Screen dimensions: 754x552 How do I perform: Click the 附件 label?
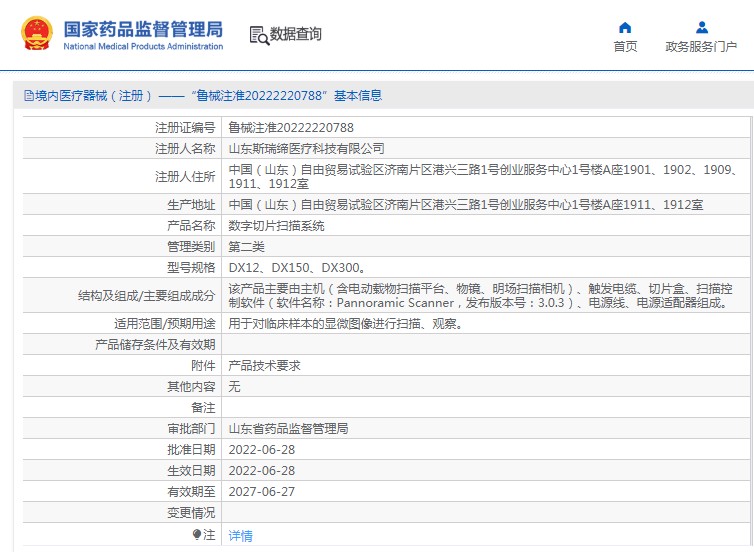coord(203,365)
